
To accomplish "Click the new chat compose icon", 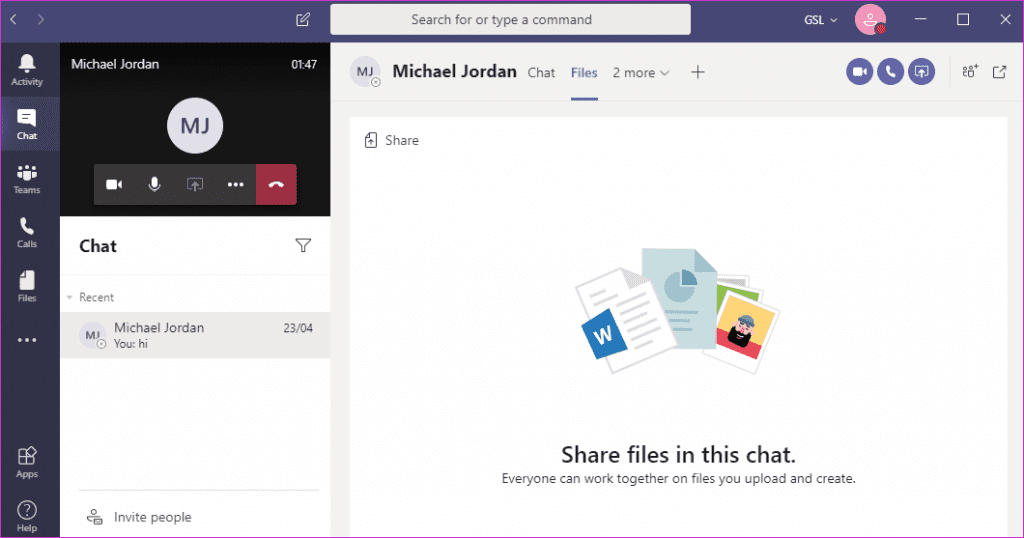I will point(303,20).
